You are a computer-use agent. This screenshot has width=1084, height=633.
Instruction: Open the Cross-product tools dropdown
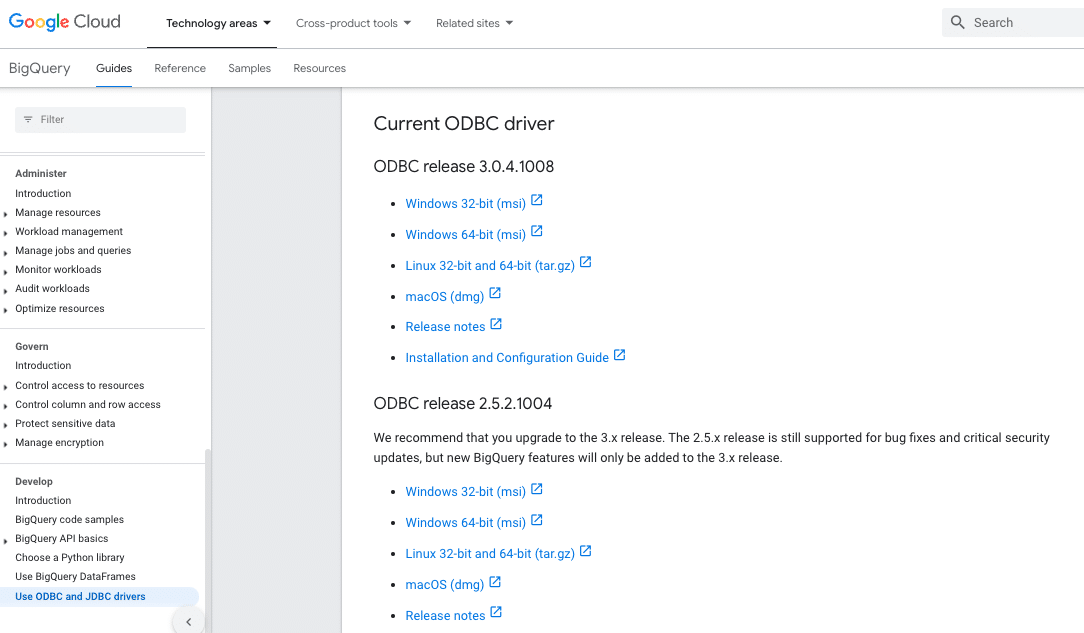click(x=353, y=23)
